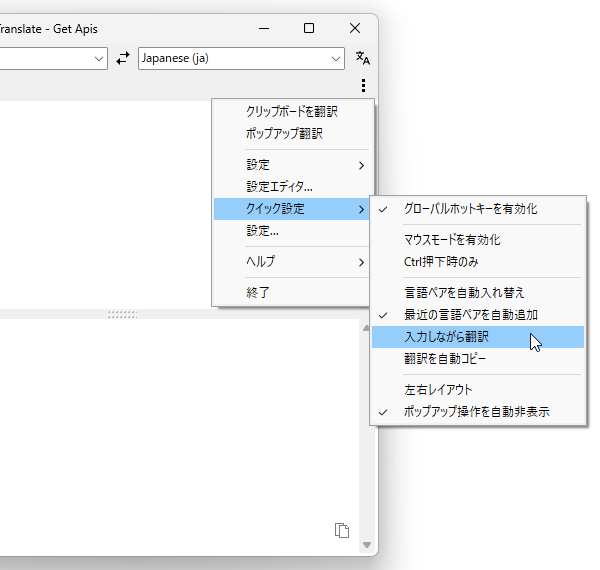Toggle Ctrl押下時のみ option
Viewport: 600px width, 570px height.
coord(478,262)
